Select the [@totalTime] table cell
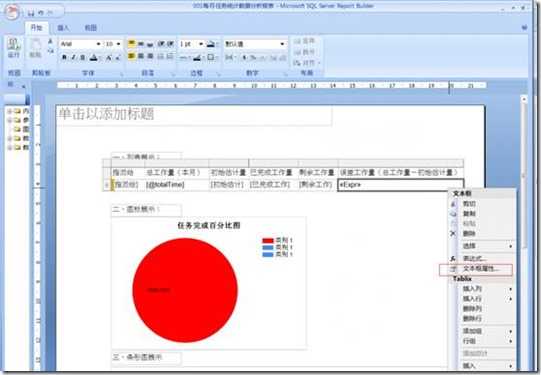Image resolution: width=541 pixels, height=375 pixels. (177, 185)
